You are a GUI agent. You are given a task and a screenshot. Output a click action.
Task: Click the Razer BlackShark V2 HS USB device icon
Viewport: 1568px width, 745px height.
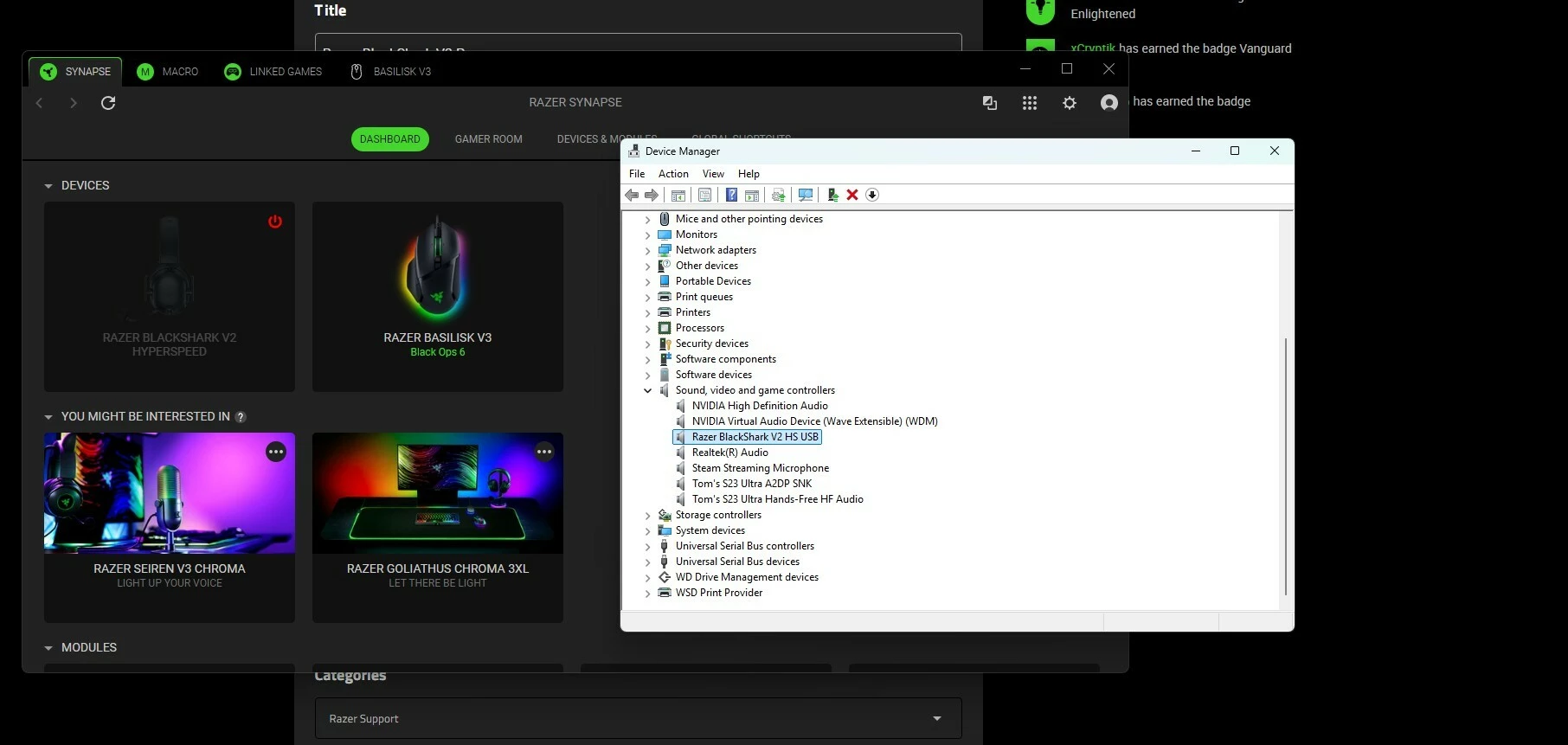coord(681,437)
